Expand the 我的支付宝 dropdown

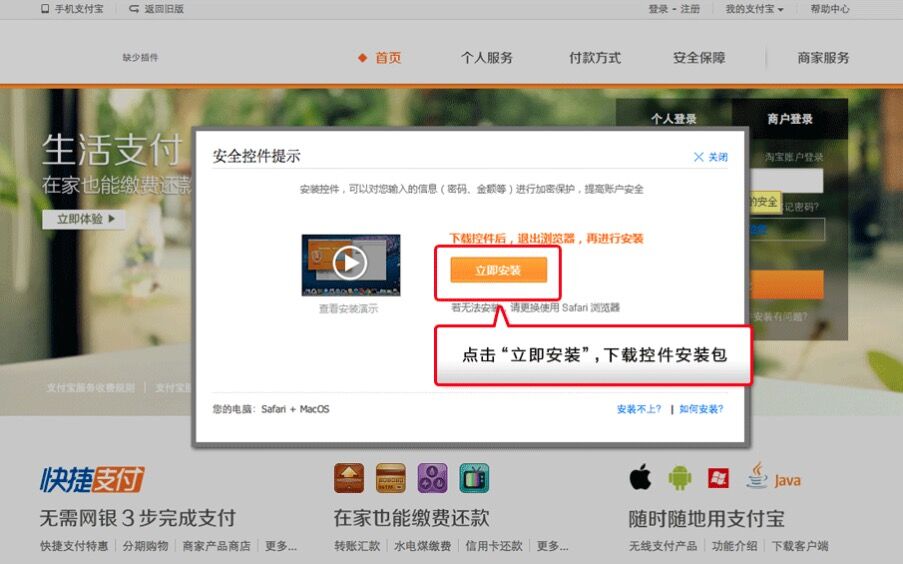click(754, 9)
